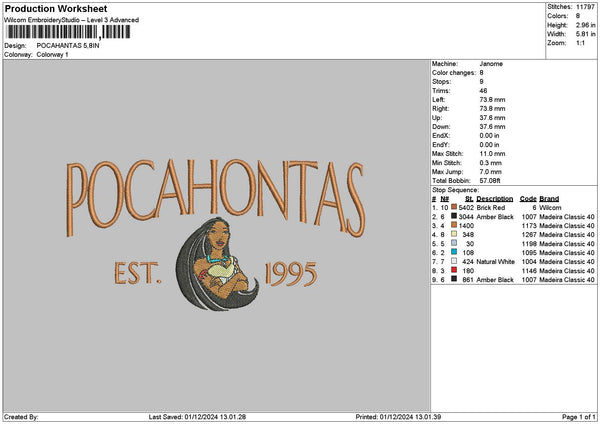Click the Max Stitch value '11.0 mm'
The width and height of the screenshot is (600, 424).
[492, 153]
